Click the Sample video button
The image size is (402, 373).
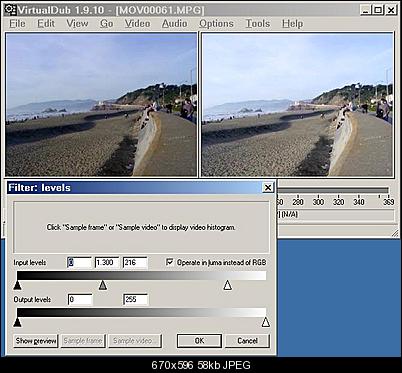click(x=135, y=341)
